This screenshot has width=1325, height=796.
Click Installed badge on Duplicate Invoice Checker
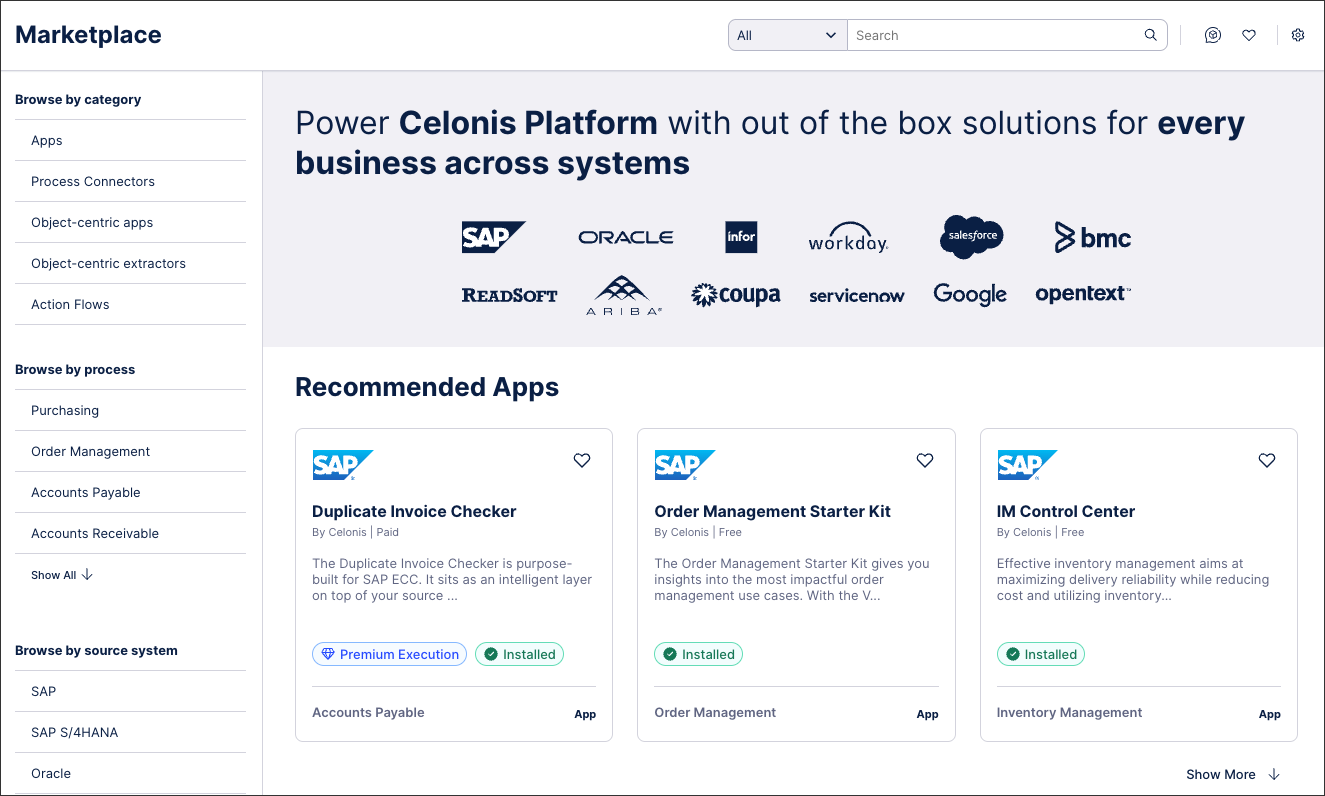(x=519, y=654)
